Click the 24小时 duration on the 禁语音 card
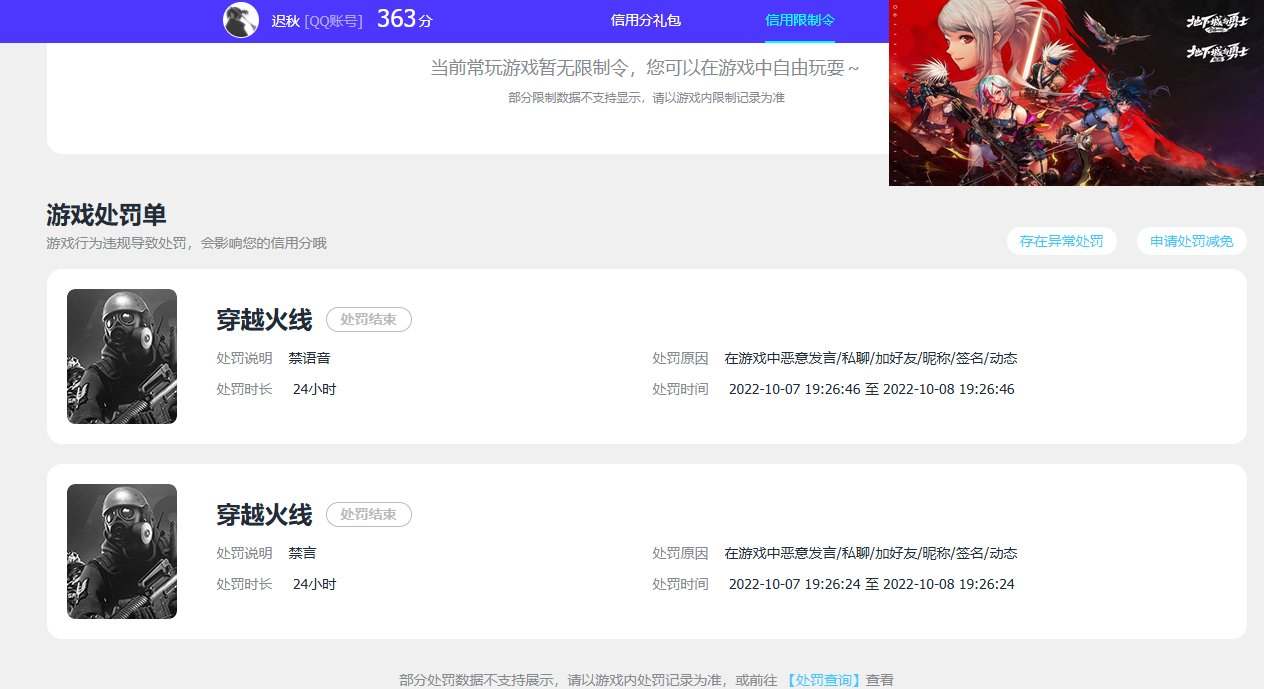Screen dimensions: 1264x689 click(314, 389)
